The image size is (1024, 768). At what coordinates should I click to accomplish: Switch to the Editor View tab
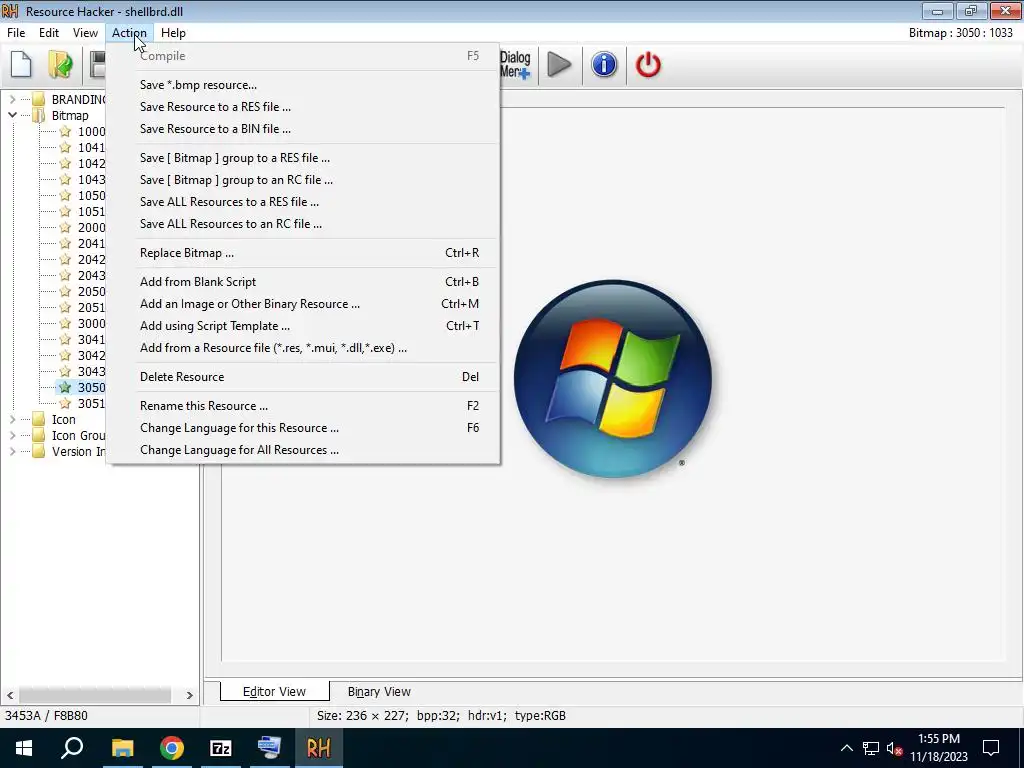(x=274, y=692)
